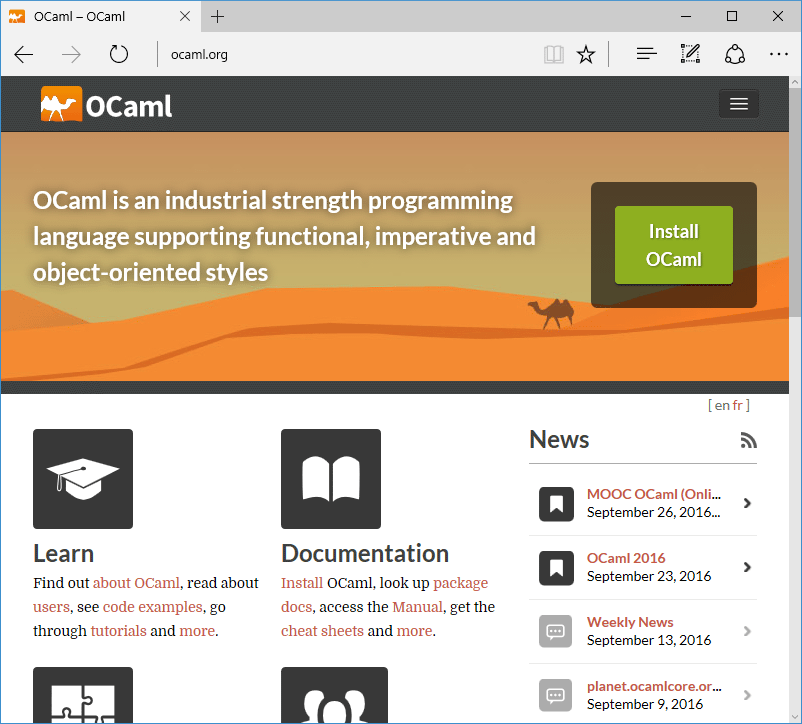Add the page to favorites with the star

tap(586, 54)
